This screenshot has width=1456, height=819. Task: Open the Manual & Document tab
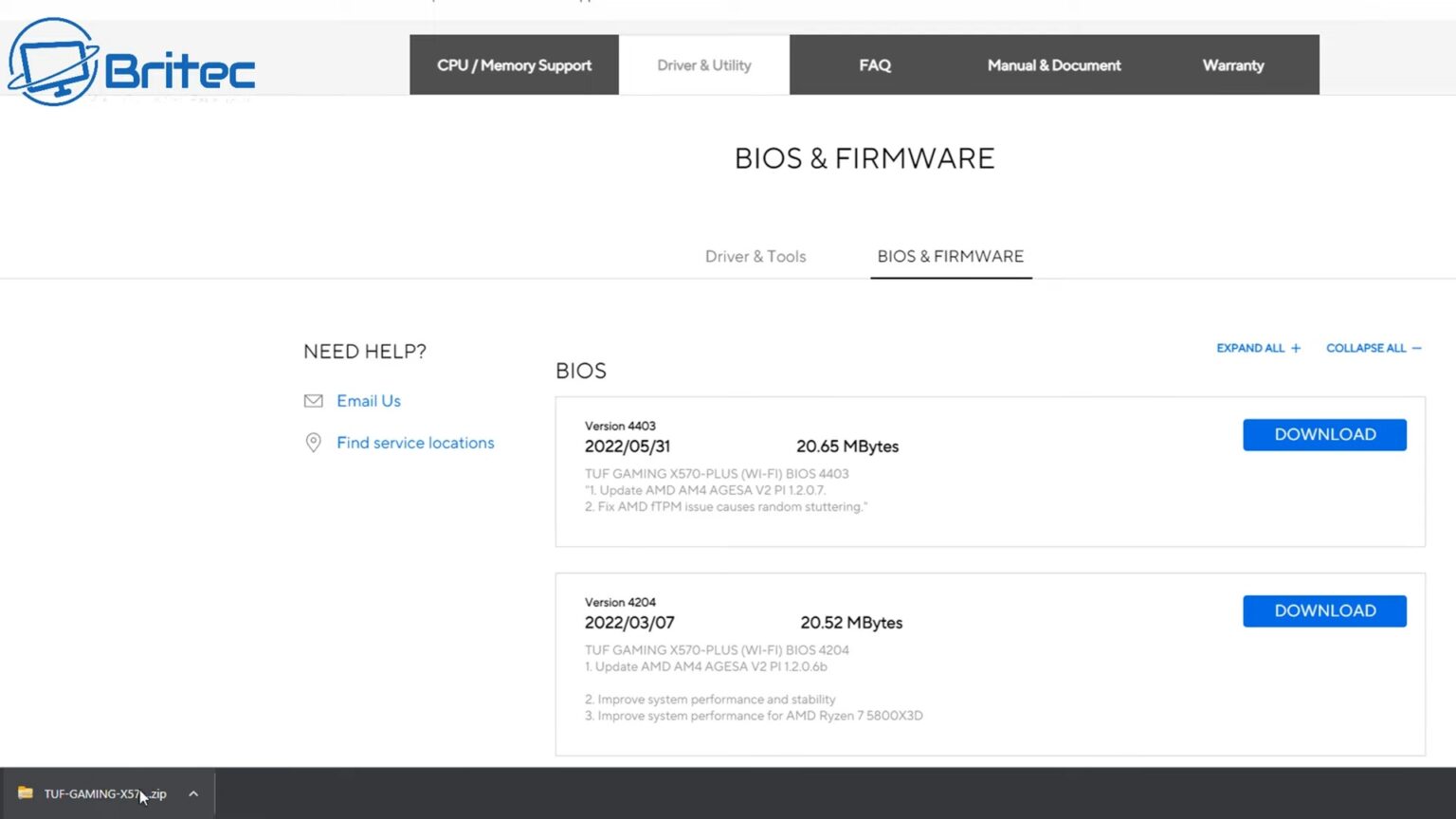coord(1053,65)
